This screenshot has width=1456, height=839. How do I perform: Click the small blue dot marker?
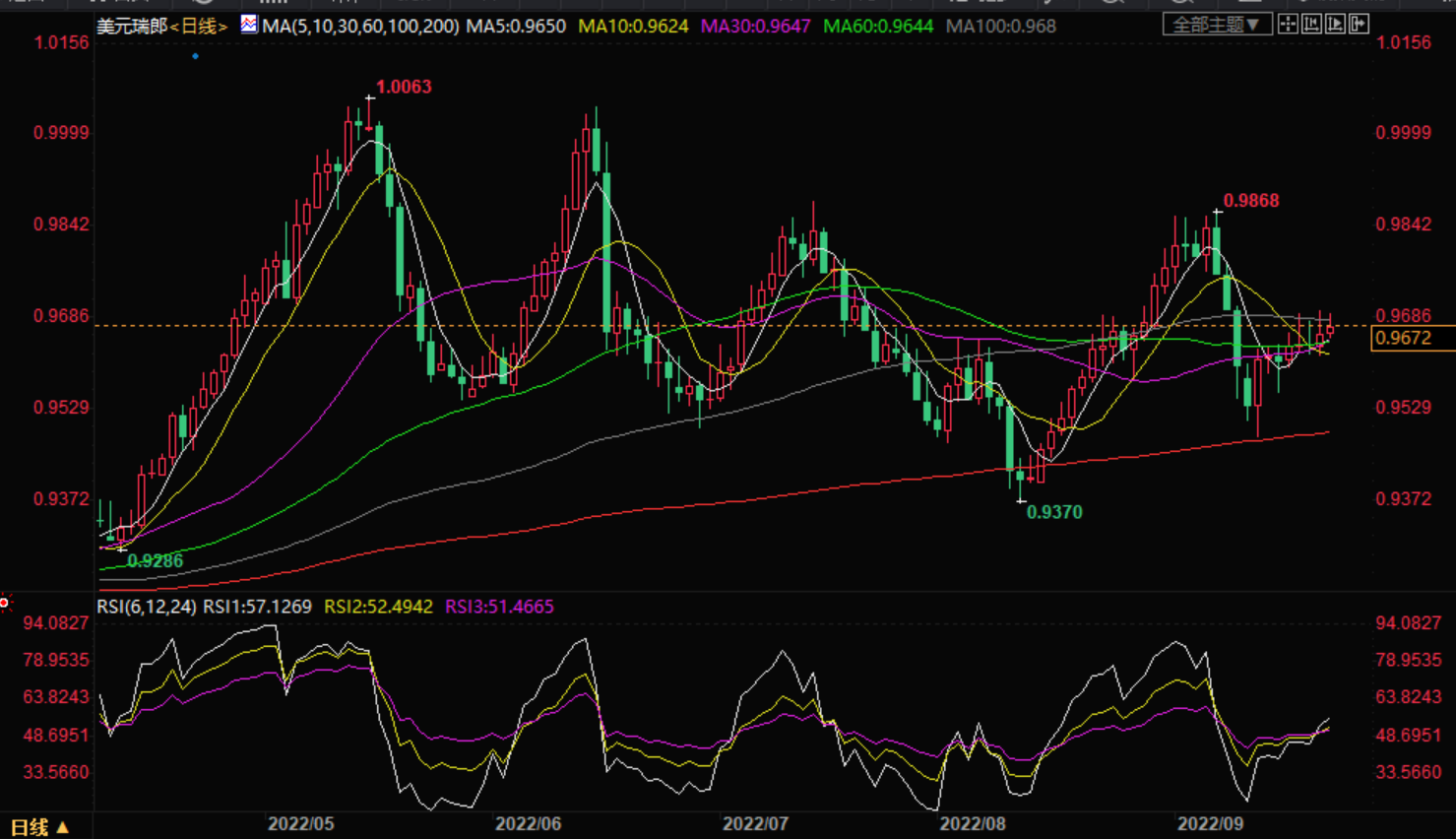pyautogui.click(x=196, y=56)
